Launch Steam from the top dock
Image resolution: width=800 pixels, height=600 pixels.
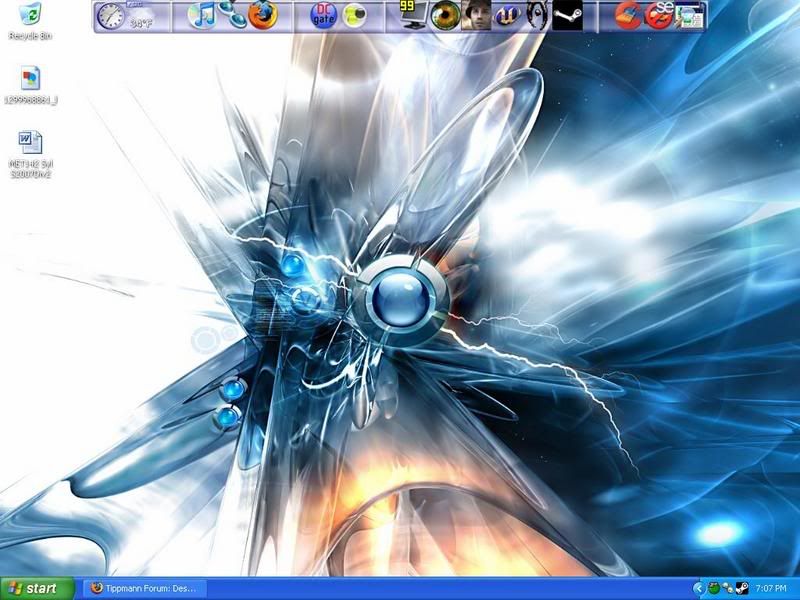click(x=567, y=16)
